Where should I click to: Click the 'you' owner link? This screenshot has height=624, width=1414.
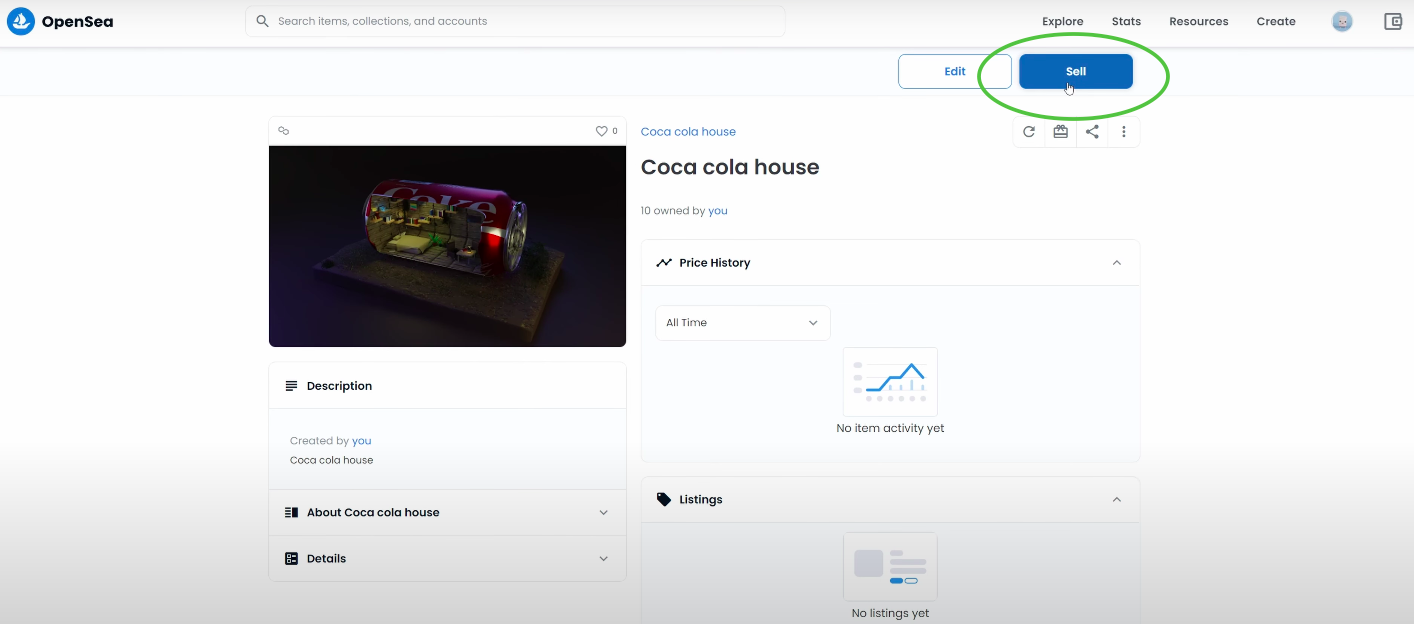[718, 211]
